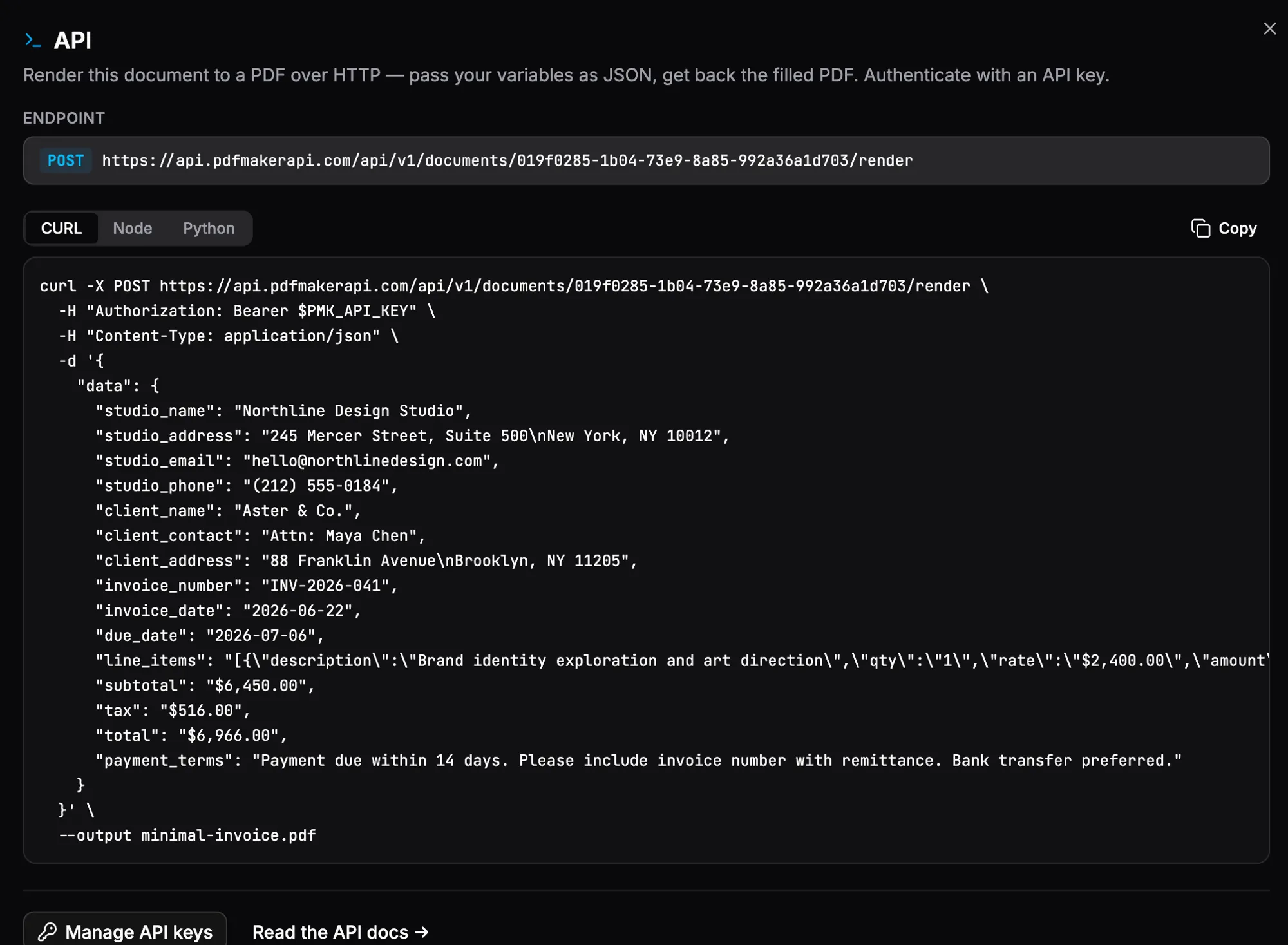Viewport: 1288px width, 945px height.
Task: Click the Content-Type application/json line
Action: [229, 336]
